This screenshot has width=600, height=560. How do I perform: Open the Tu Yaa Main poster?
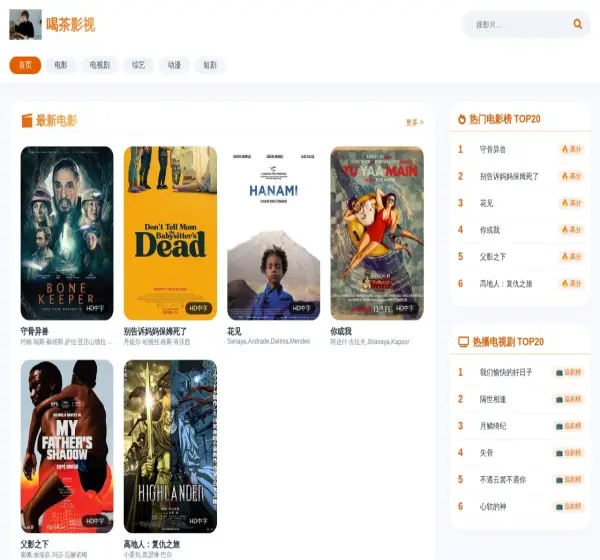(x=377, y=233)
